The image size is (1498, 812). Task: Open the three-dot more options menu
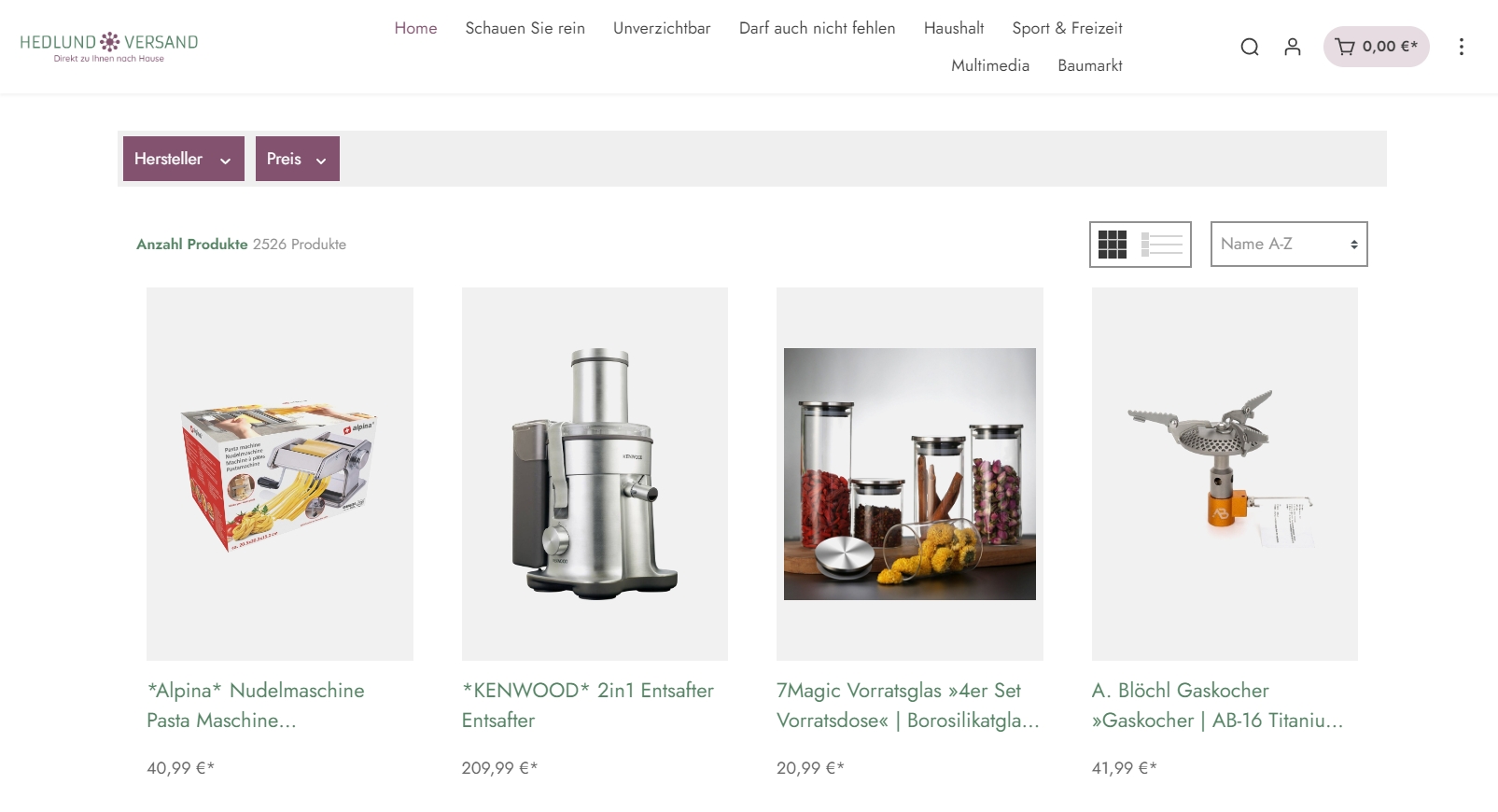click(x=1462, y=47)
